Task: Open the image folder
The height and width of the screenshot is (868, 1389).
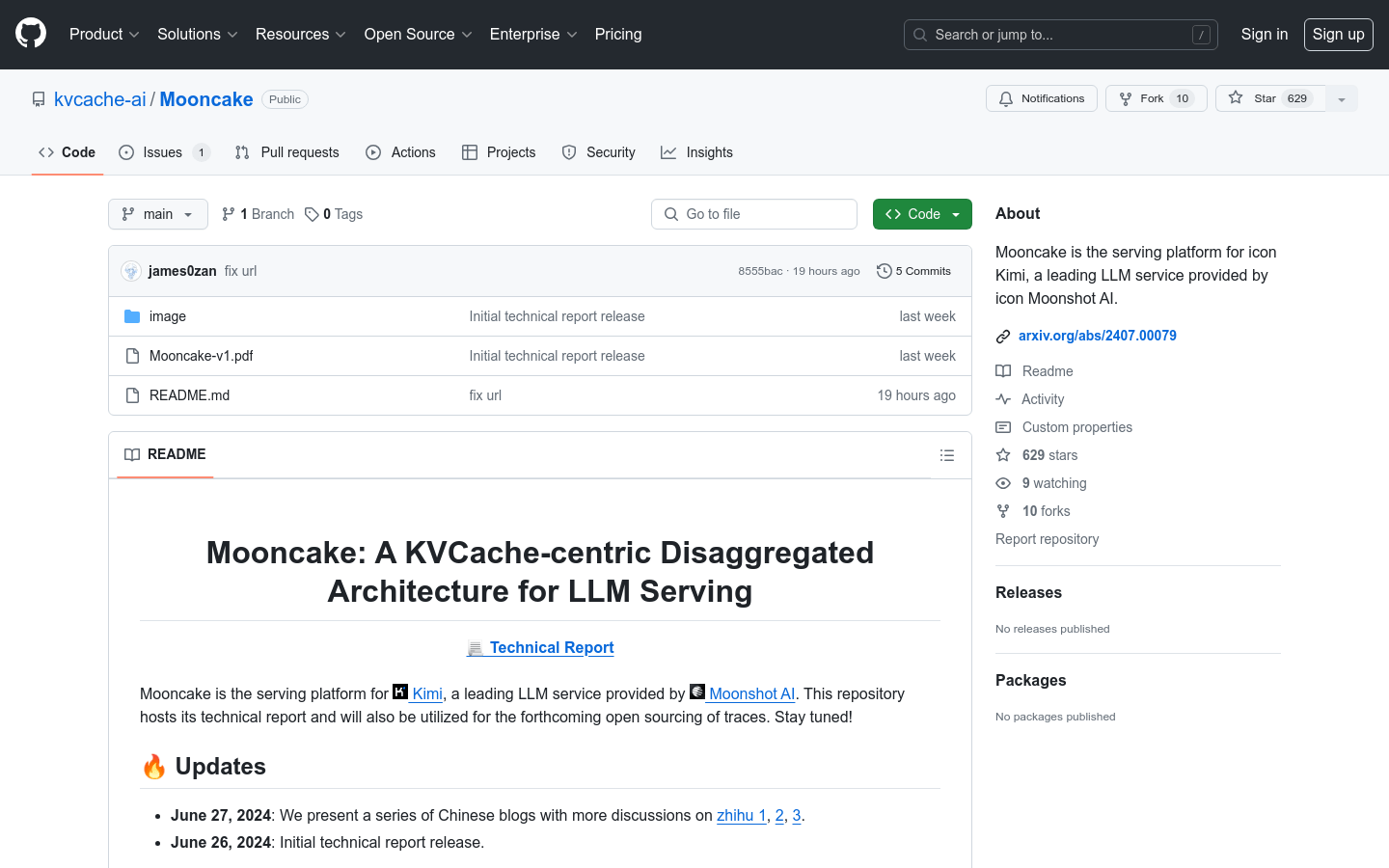Action: [x=168, y=316]
